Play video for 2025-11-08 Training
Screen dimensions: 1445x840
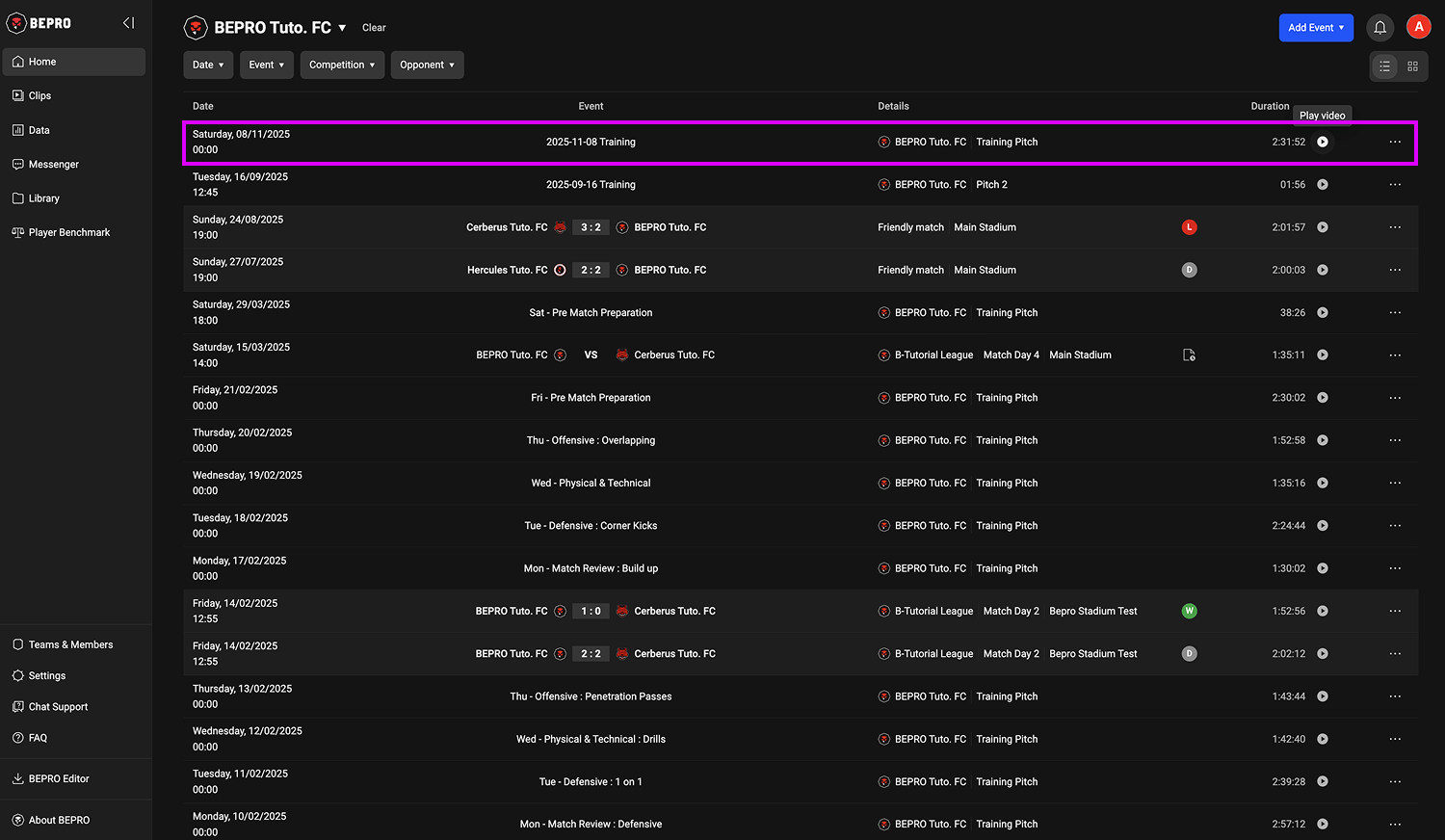(x=1323, y=142)
